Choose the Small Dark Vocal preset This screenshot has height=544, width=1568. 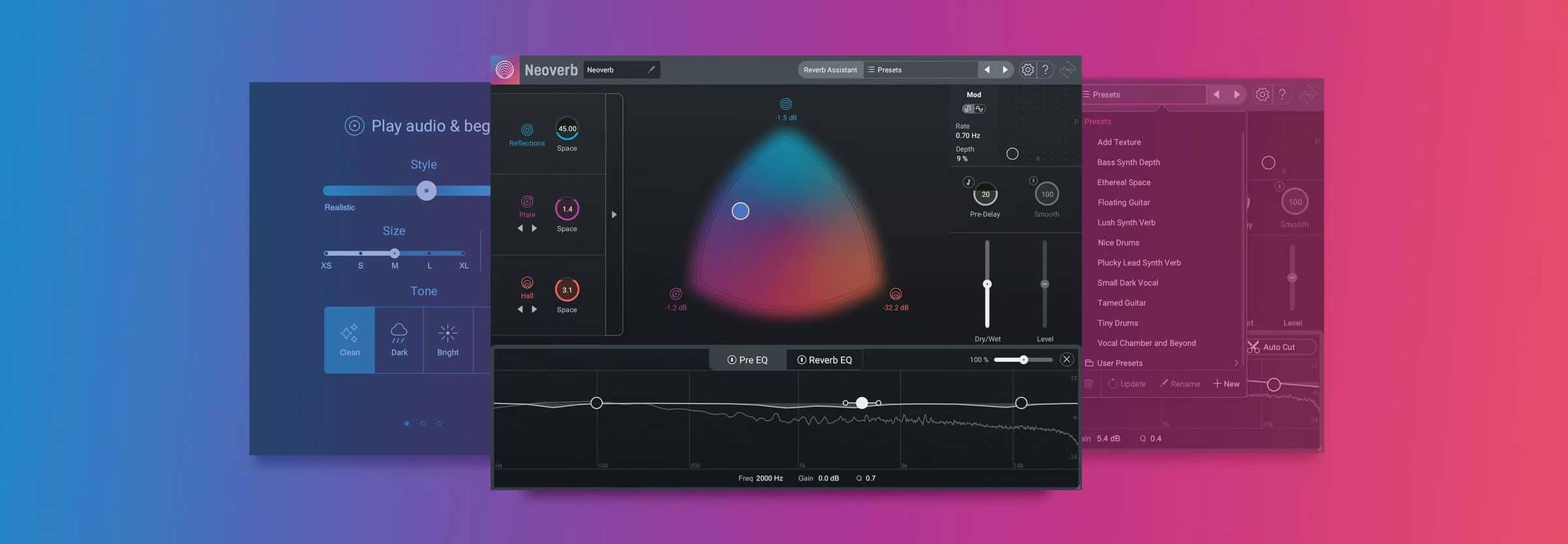pyautogui.click(x=1128, y=283)
